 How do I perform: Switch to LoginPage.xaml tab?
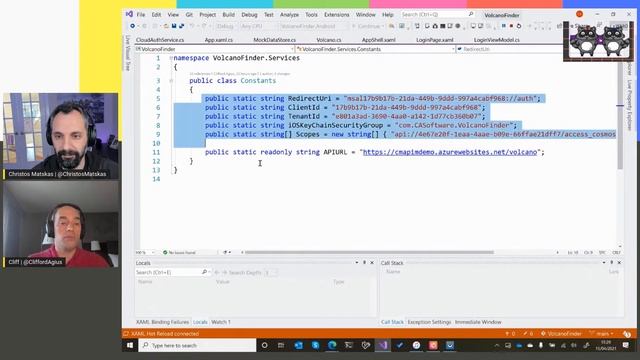pyautogui.click(x=435, y=40)
